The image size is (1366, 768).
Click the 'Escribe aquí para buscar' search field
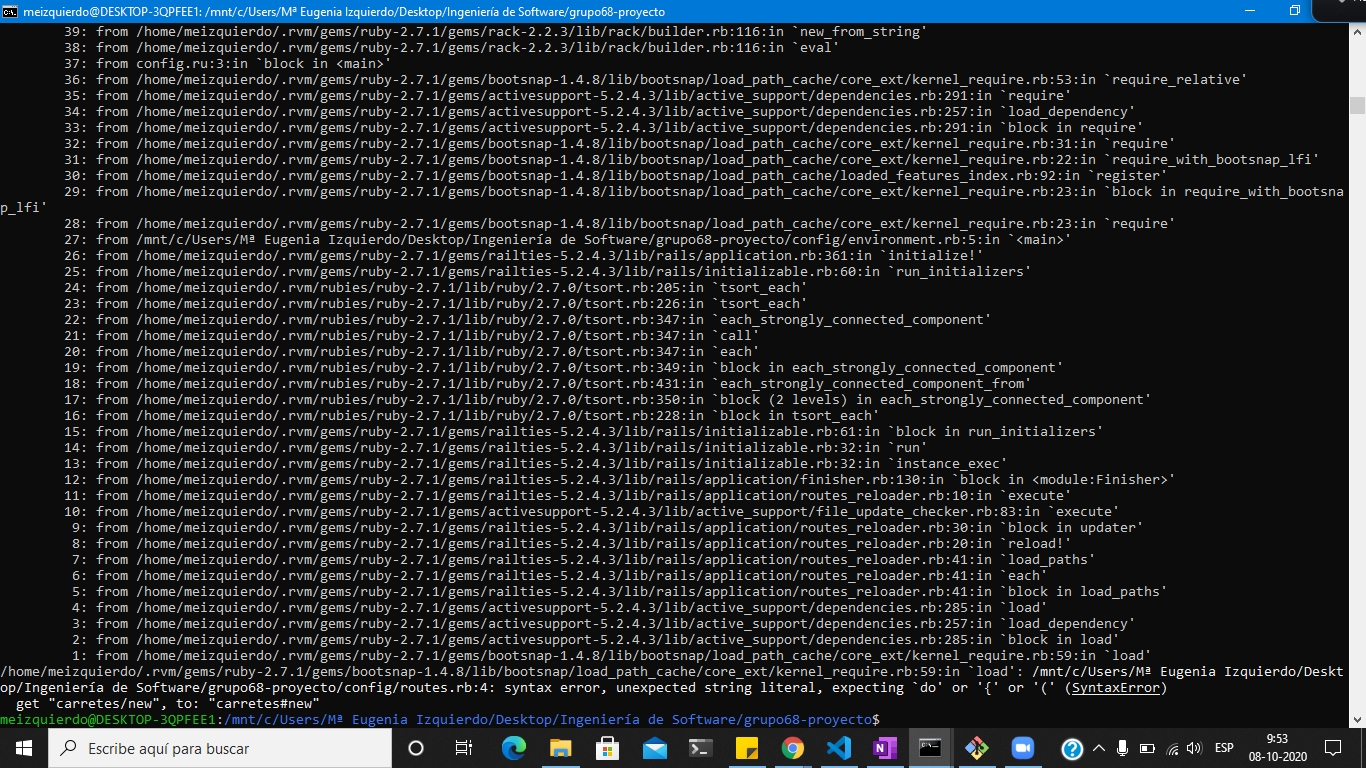click(200, 748)
